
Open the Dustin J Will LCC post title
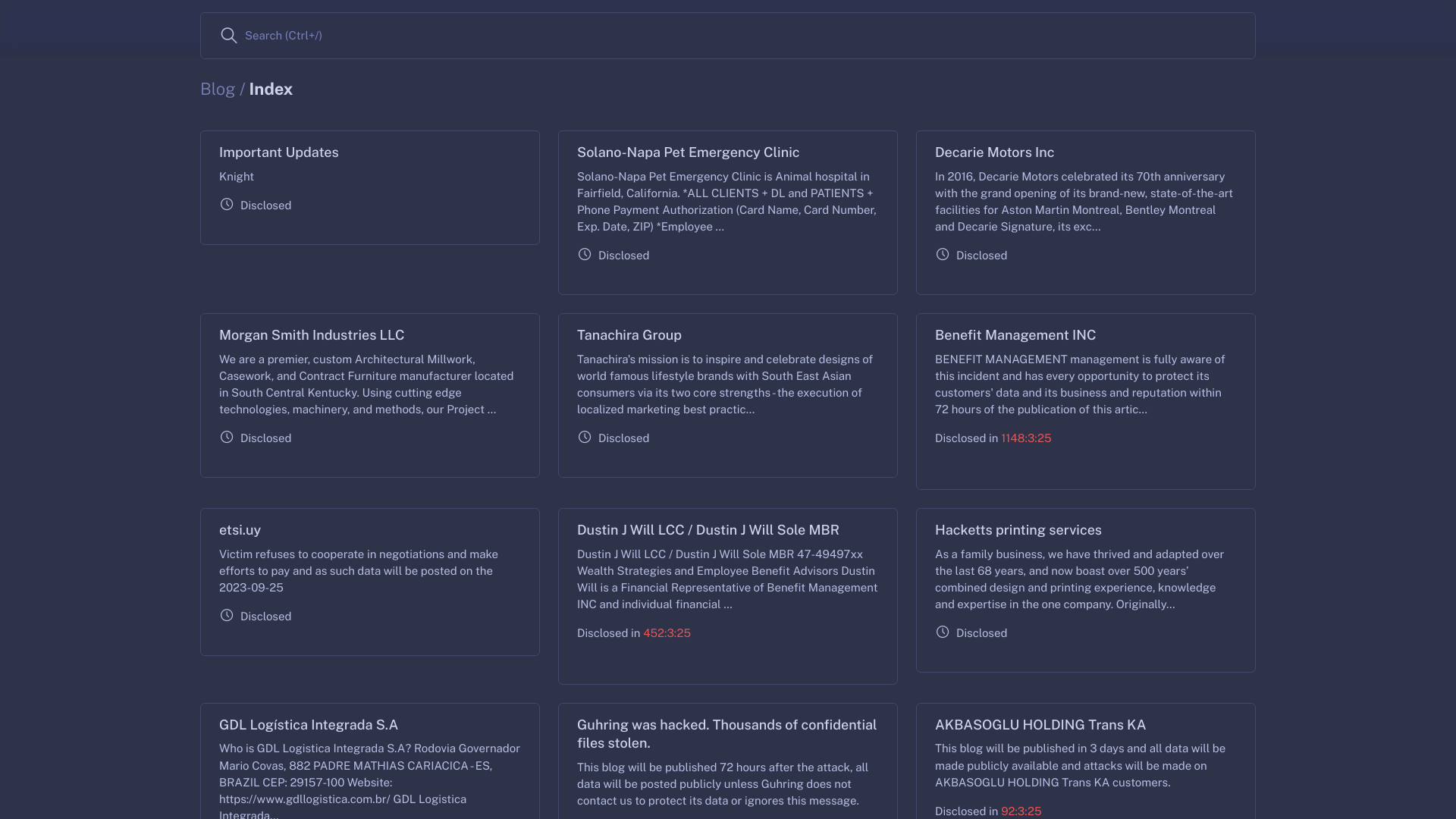(708, 530)
